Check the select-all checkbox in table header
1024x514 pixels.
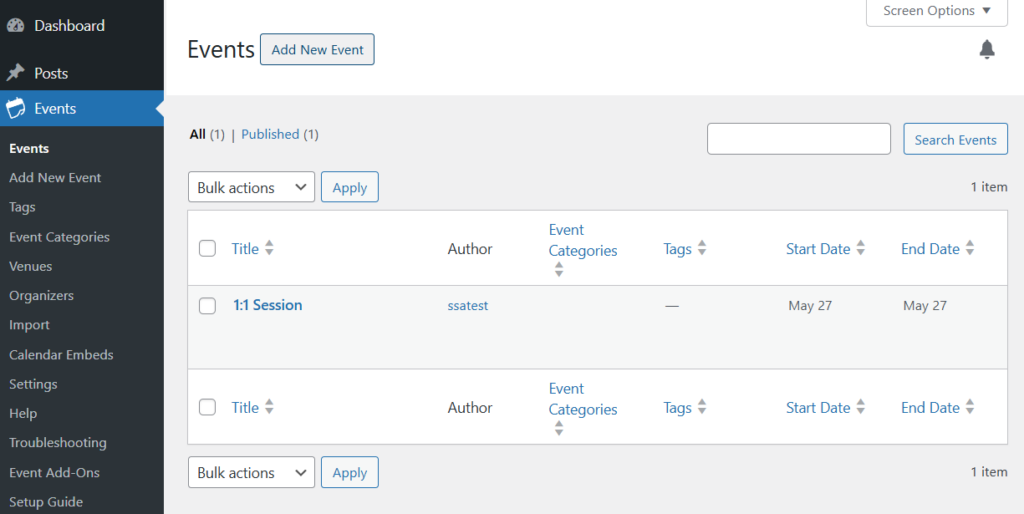click(207, 248)
